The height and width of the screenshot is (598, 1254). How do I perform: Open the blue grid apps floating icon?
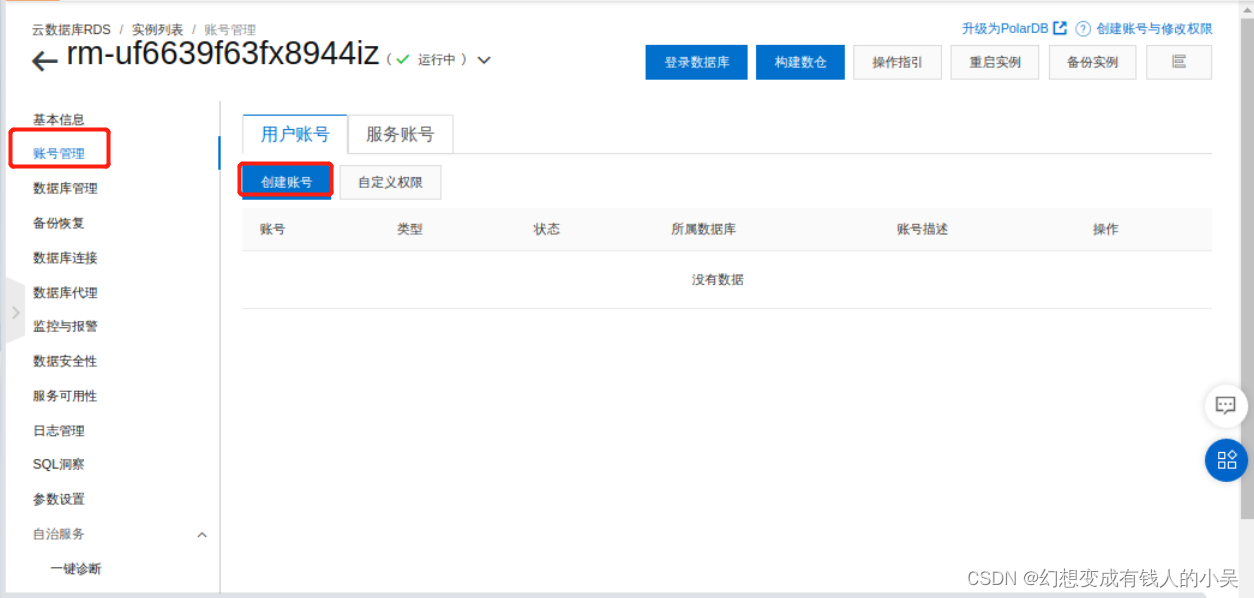pos(1226,460)
